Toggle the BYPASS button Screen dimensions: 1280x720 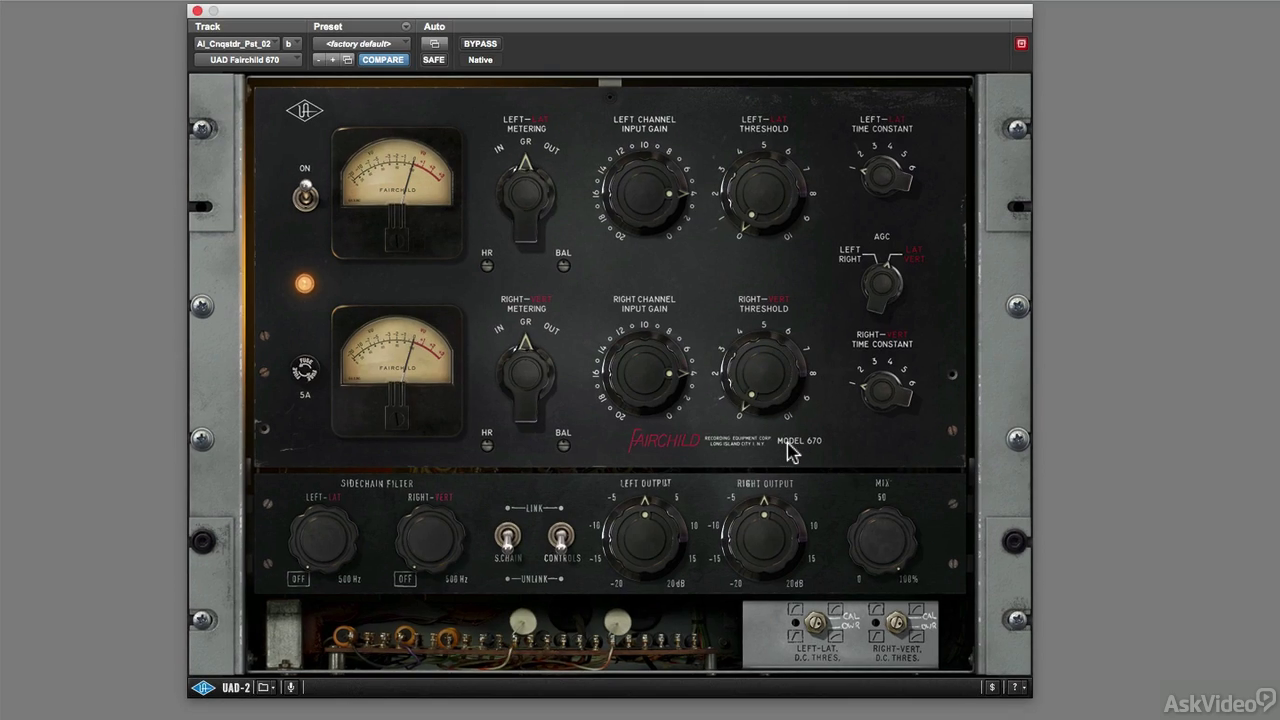(x=480, y=44)
